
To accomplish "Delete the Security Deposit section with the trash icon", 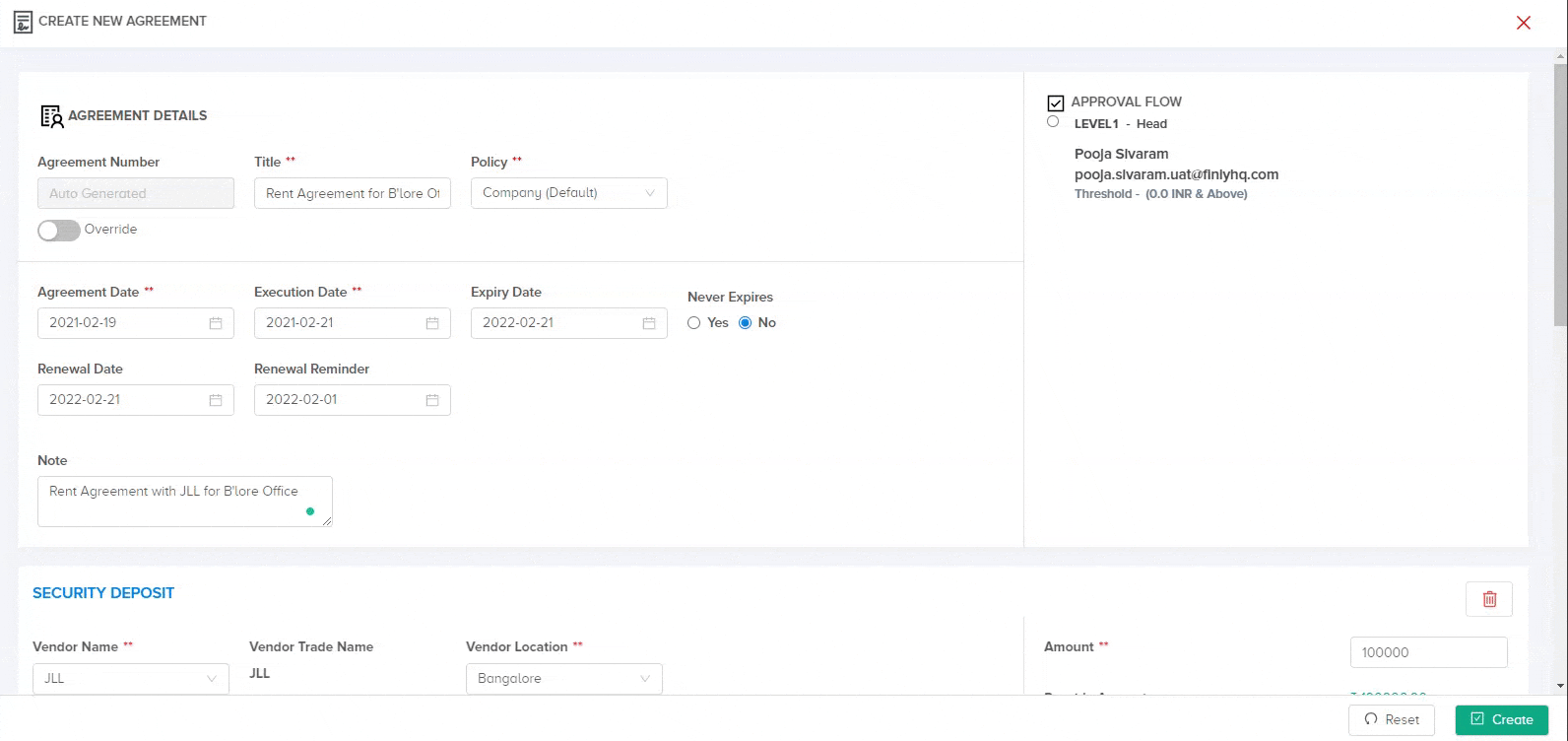I will (x=1489, y=599).
